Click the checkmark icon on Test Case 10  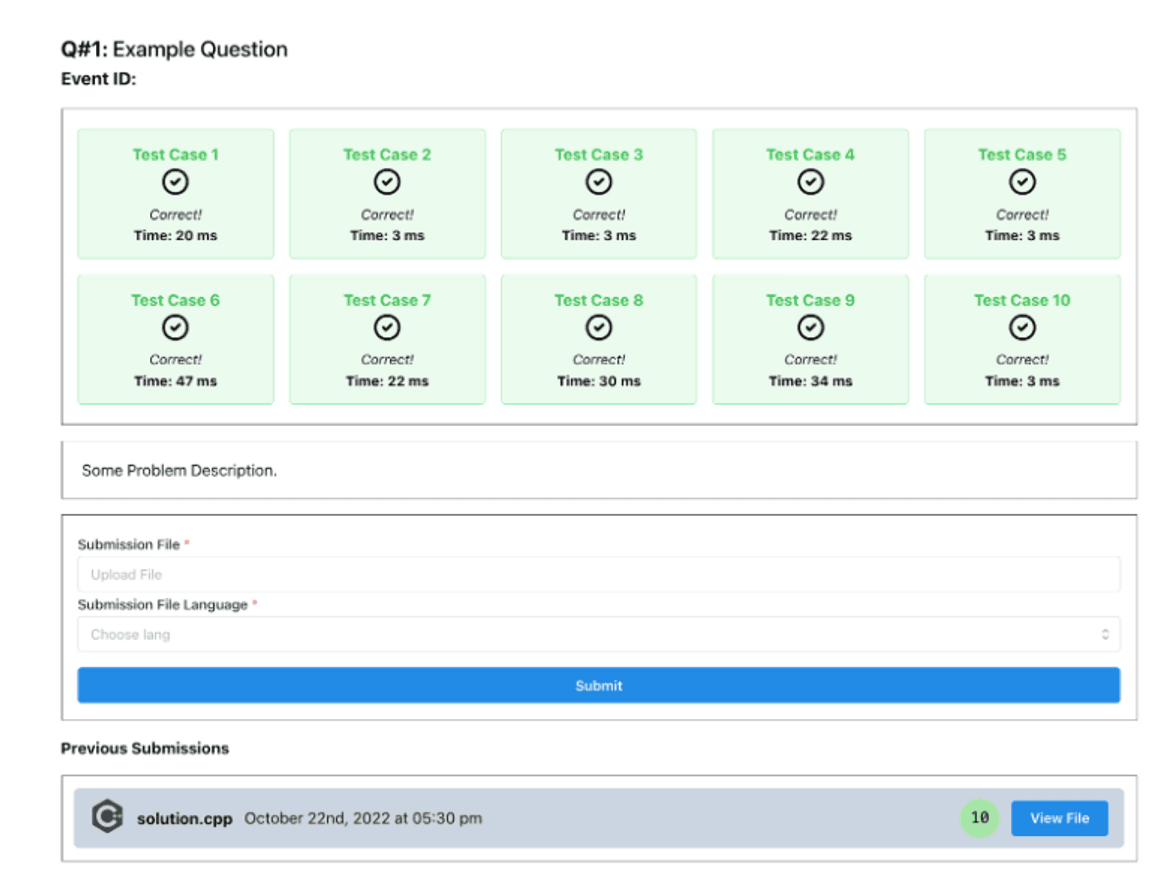pos(1021,327)
